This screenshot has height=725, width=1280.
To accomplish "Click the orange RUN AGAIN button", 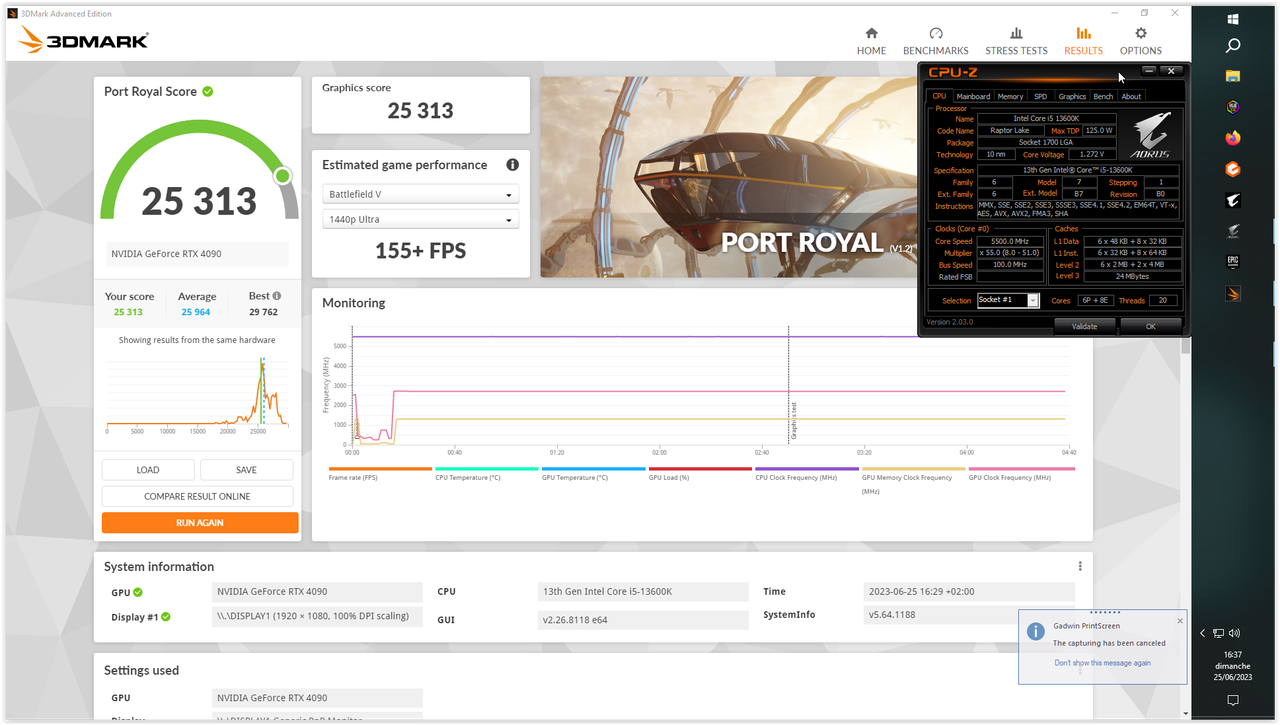I will click(x=200, y=523).
